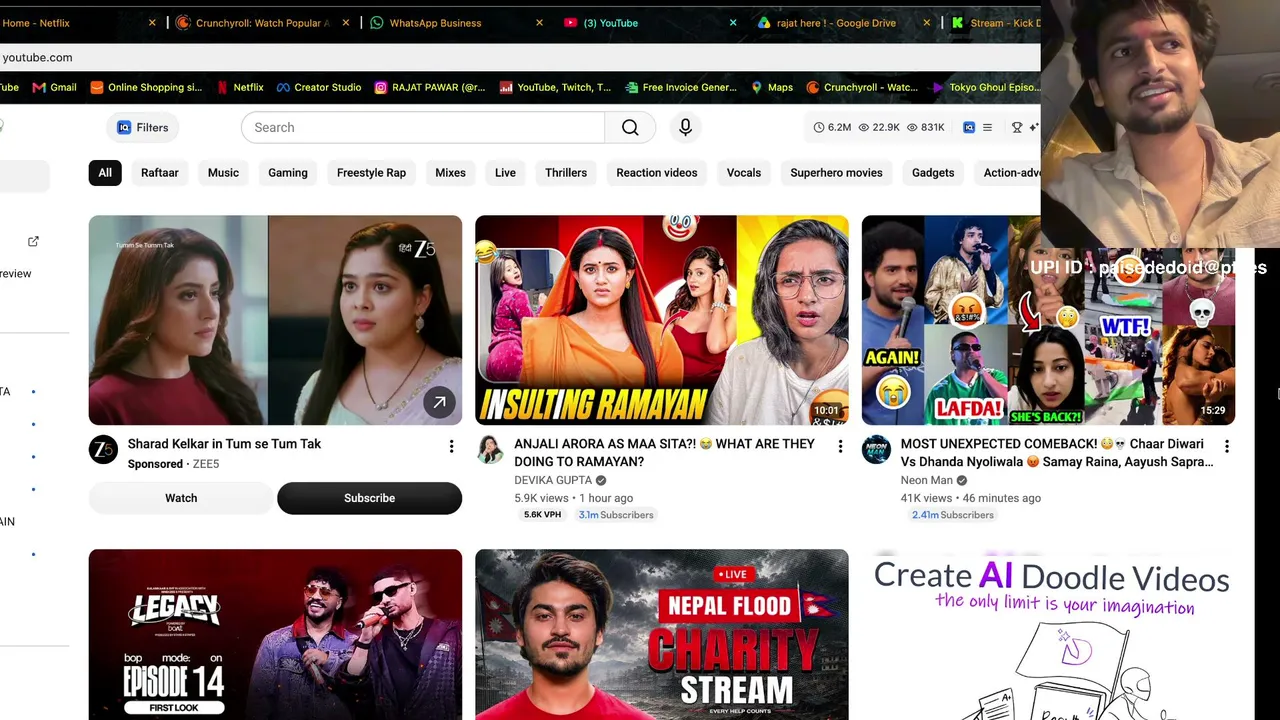This screenshot has height=720, width=1280.
Task: Open the RAJAT PAWAR Instagram bookmark
Action: point(430,87)
